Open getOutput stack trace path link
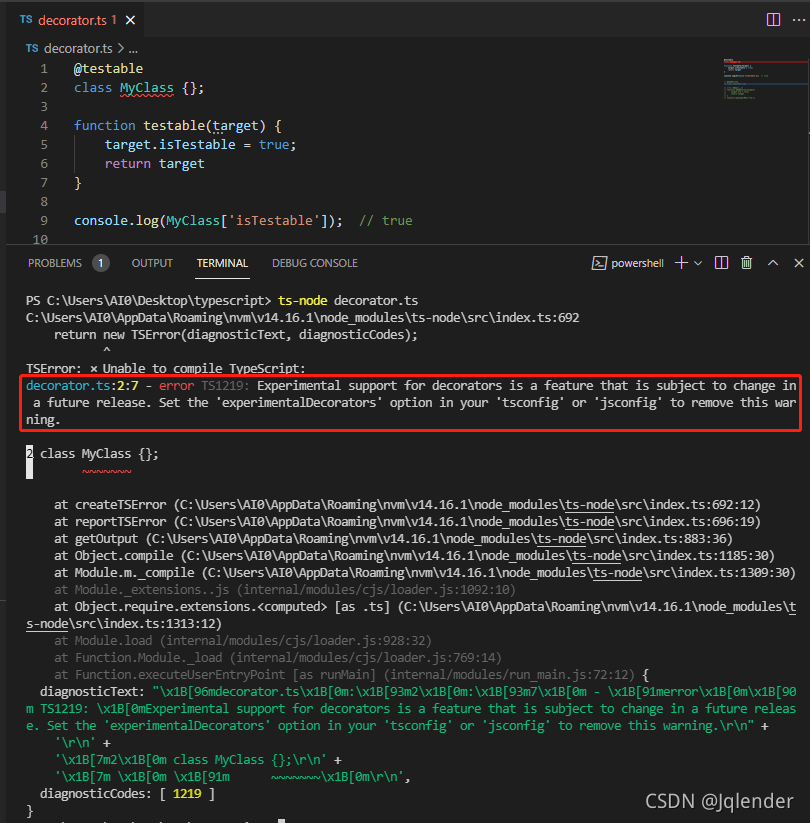Viewport: 810px width, 823px height. (439, 539)
